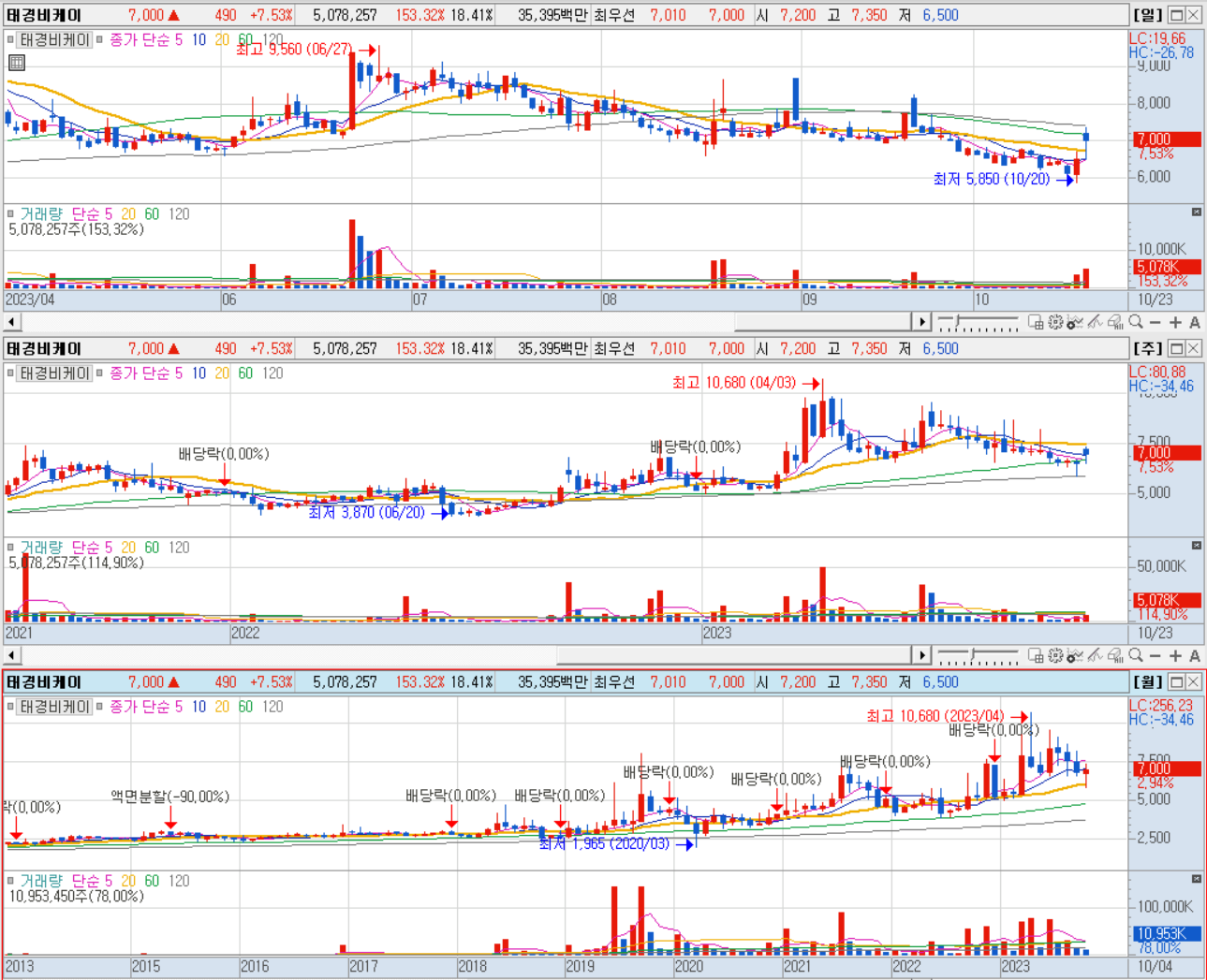Open chart settings gear in weekly chart toolbar
The width and height of the screenshot is (1207, 980).
(1055, 655)
